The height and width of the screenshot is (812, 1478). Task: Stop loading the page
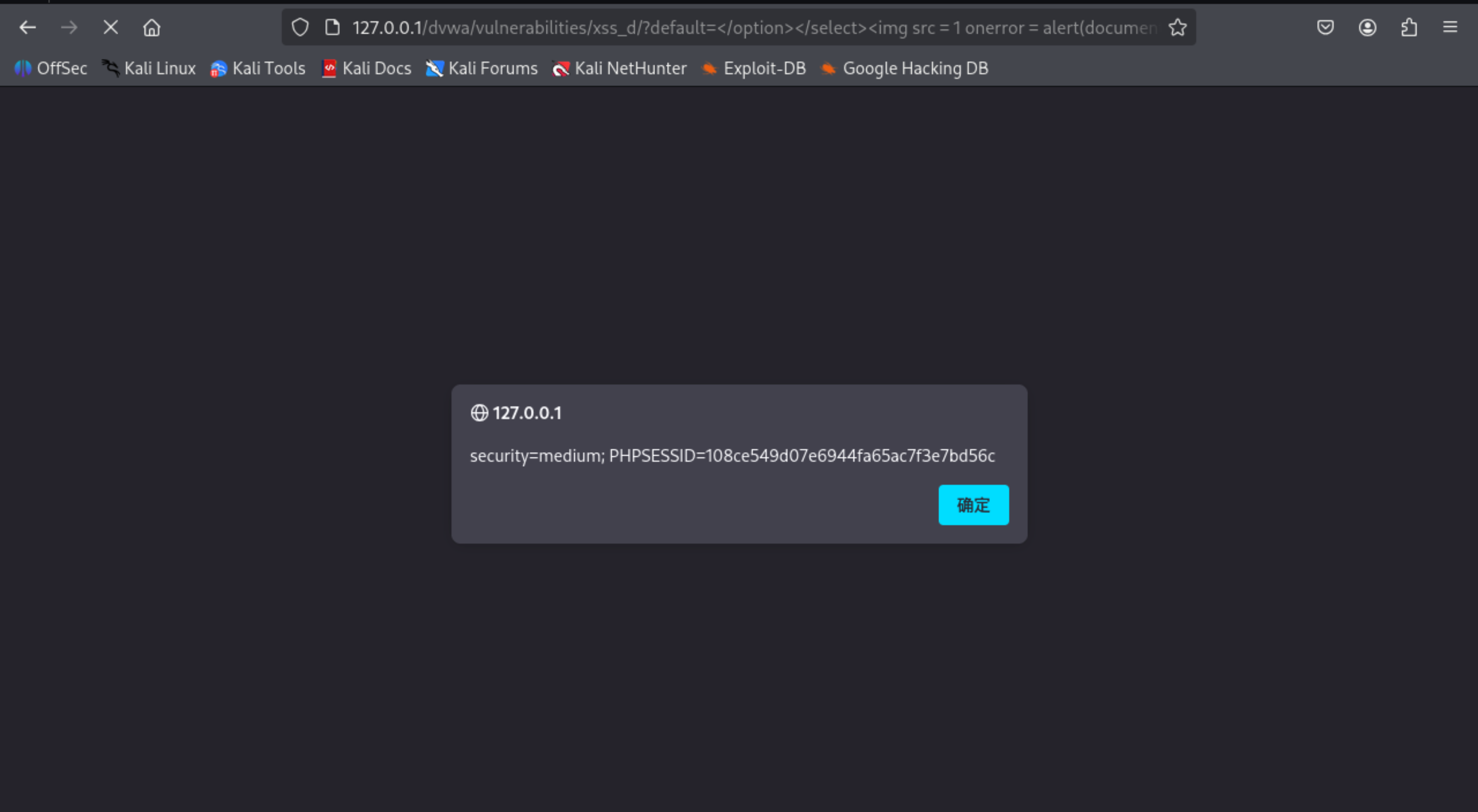(111, 28)
